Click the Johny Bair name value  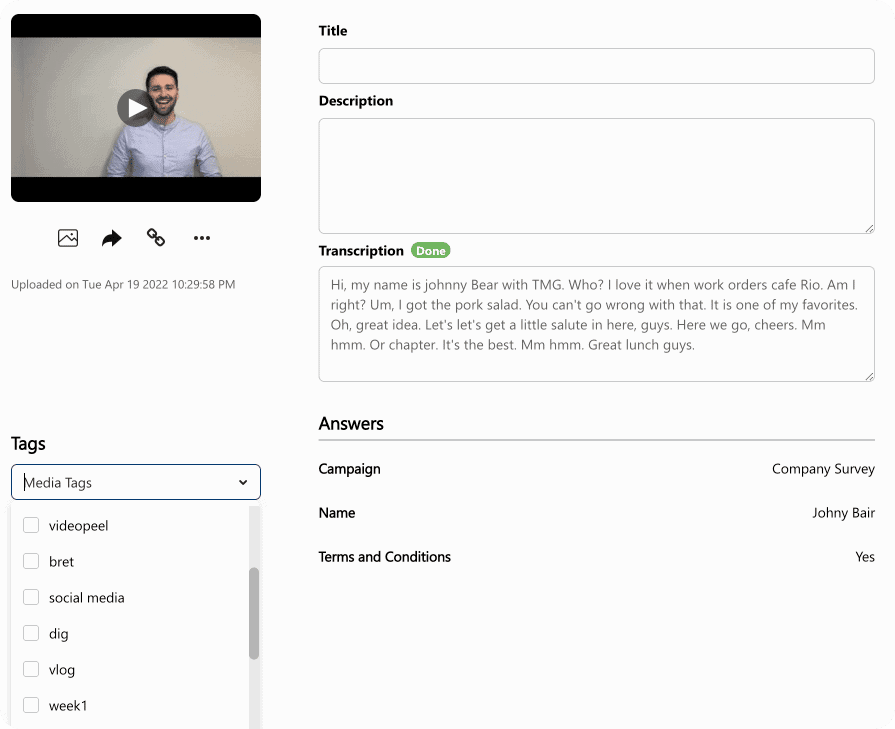pos(843,513)
